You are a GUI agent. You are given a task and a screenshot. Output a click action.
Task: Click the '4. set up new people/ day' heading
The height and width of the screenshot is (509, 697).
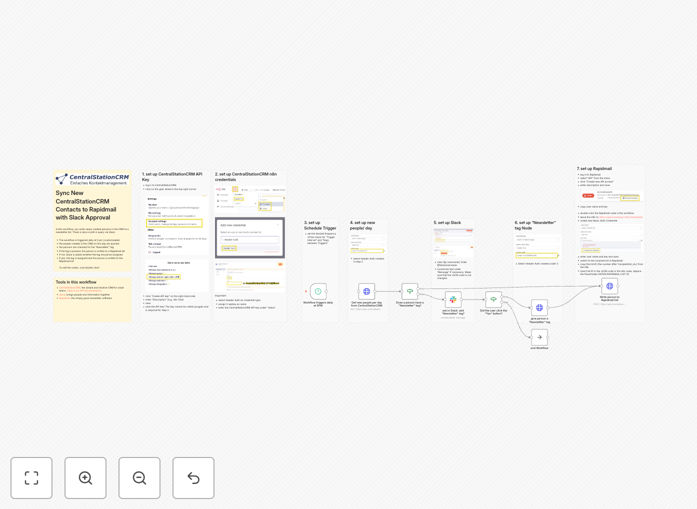pyautogui.click(x=363, y=225)
